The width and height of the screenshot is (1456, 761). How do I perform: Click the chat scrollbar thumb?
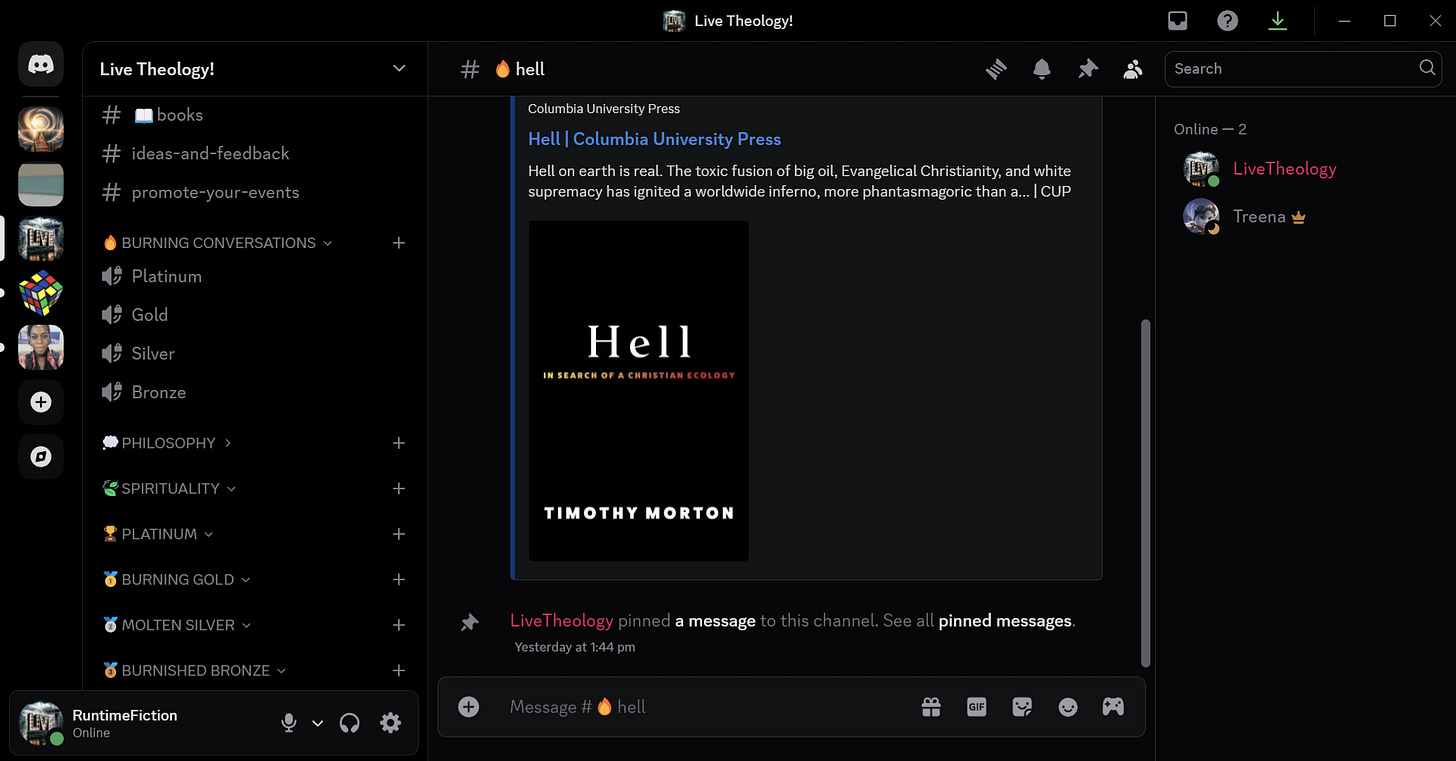pyautogui.click(x=1146, y=493)
